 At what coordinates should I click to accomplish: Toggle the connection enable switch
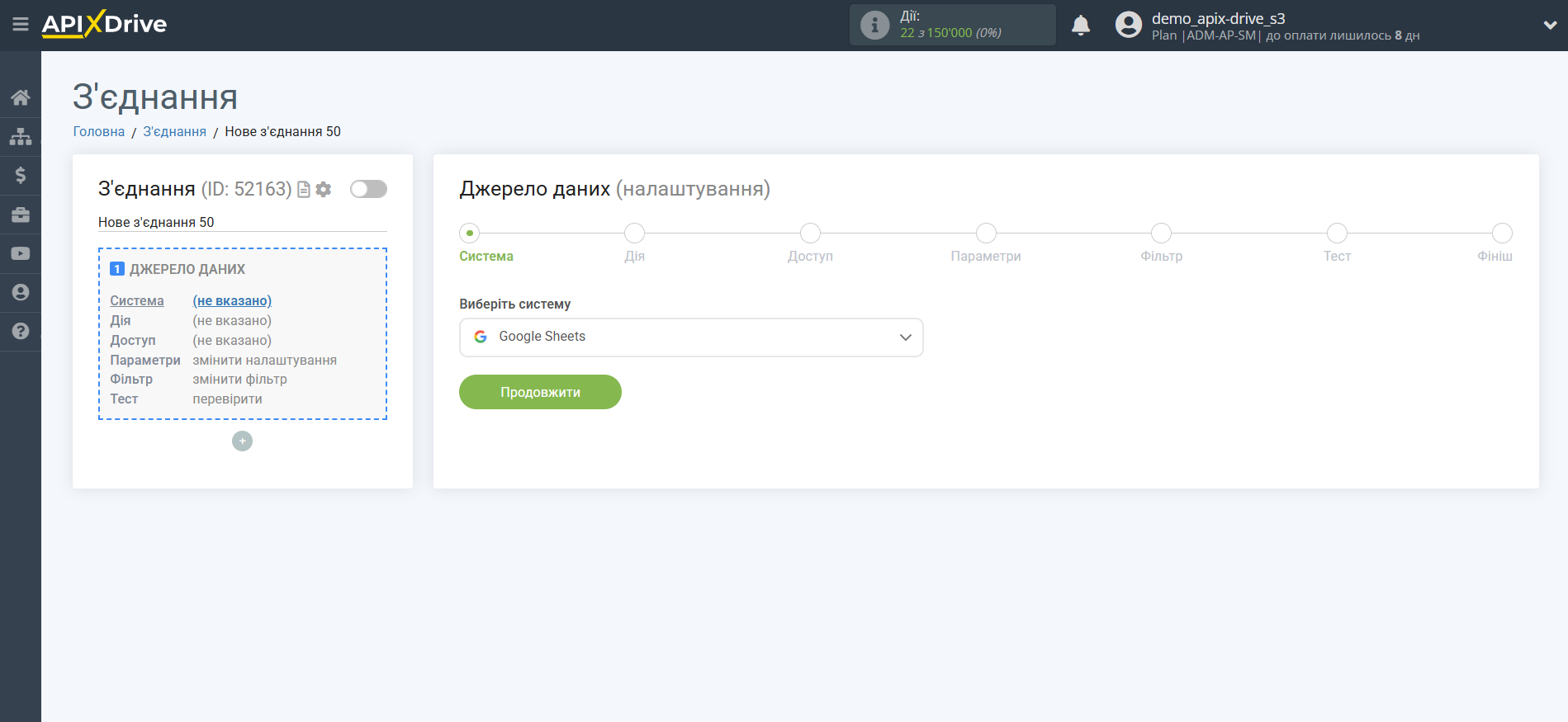[x=368, y=189]
